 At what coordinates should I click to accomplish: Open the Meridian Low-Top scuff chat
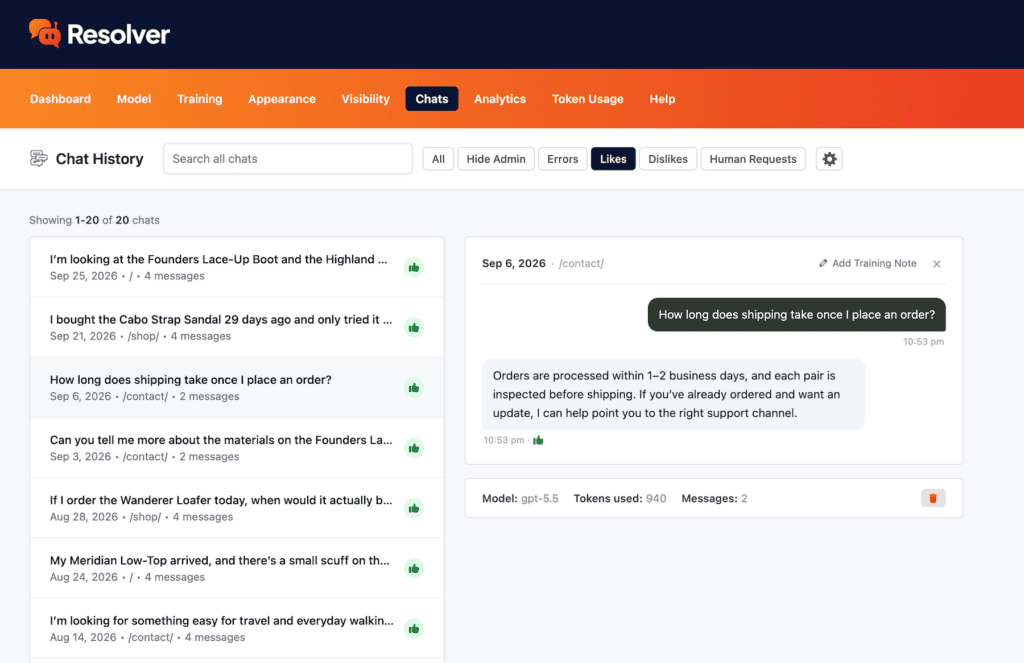(x=236, y=568)
